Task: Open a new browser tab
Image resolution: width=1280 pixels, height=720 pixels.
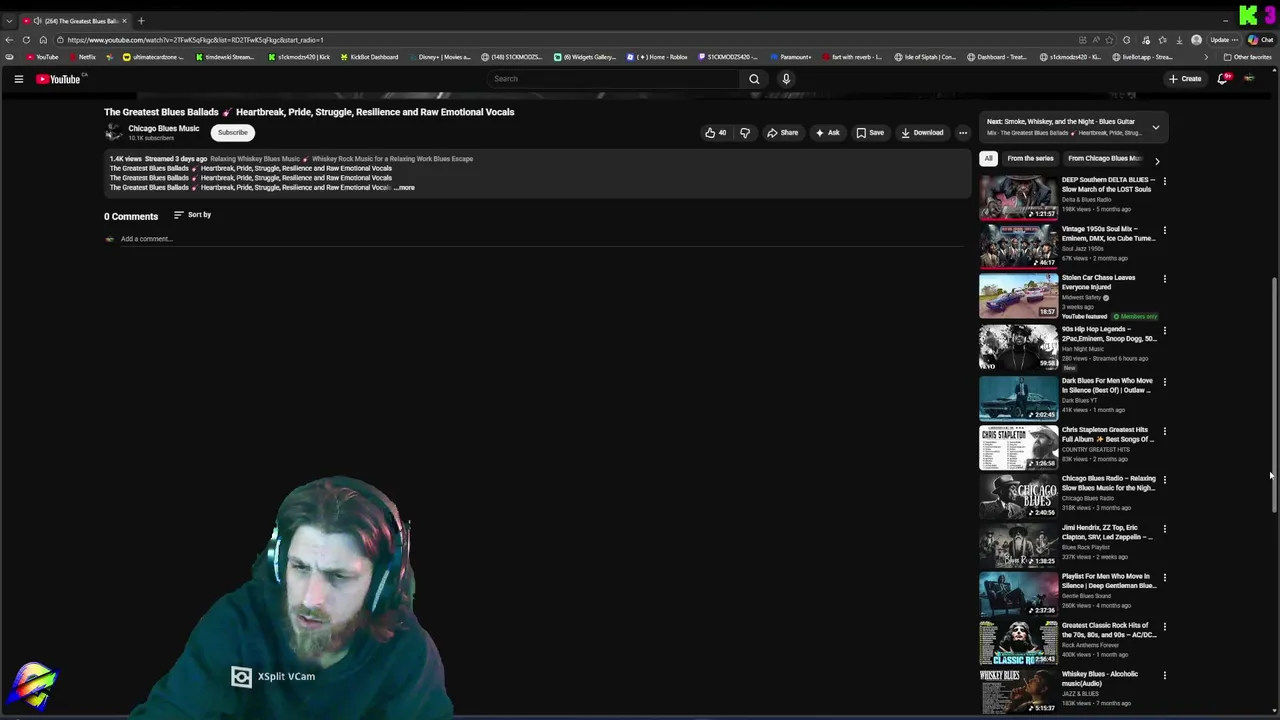Action: 141,21
